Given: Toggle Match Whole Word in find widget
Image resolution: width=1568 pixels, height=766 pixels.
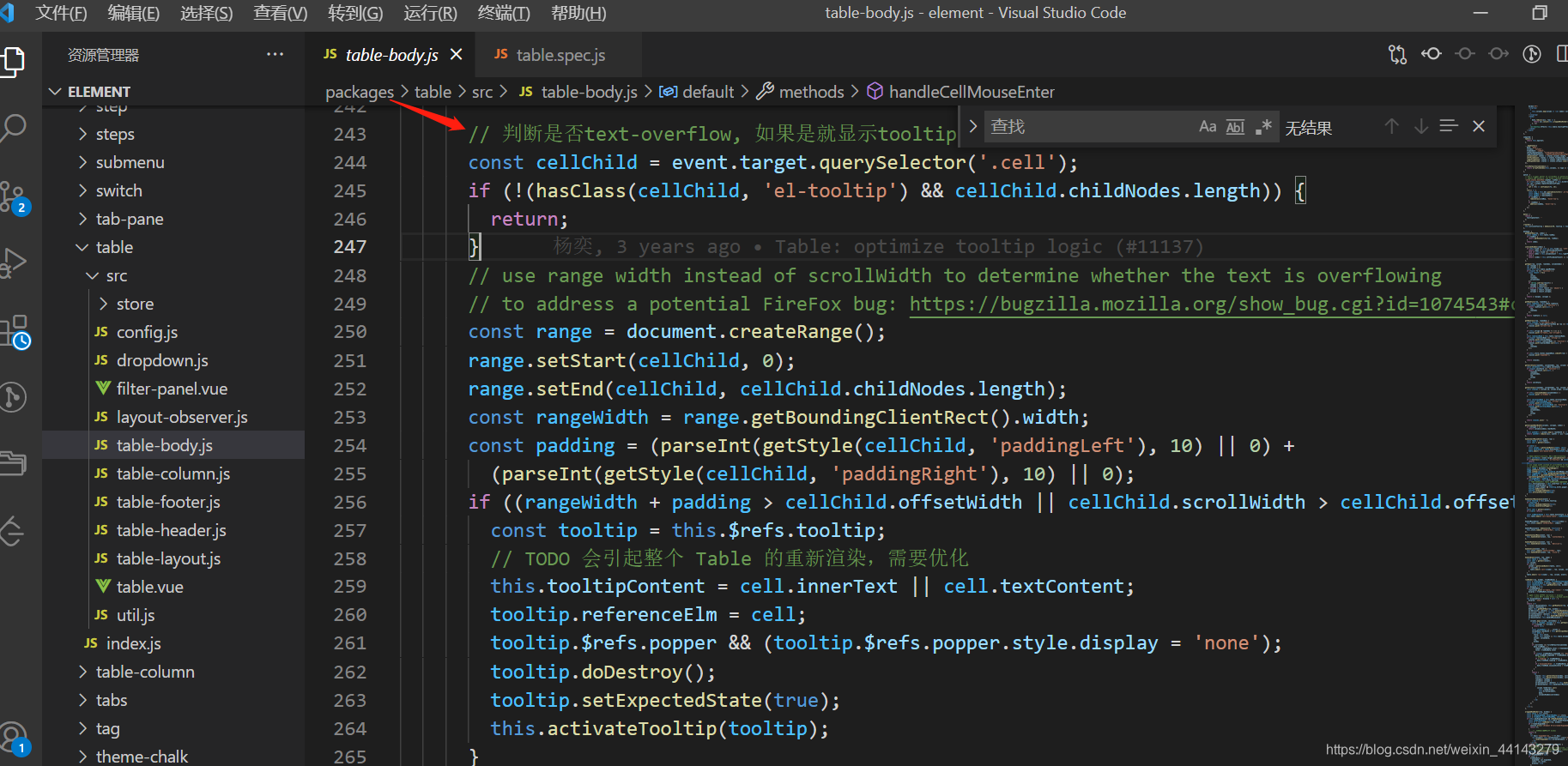Looking at the screenshot, I should pos(1235,127).
